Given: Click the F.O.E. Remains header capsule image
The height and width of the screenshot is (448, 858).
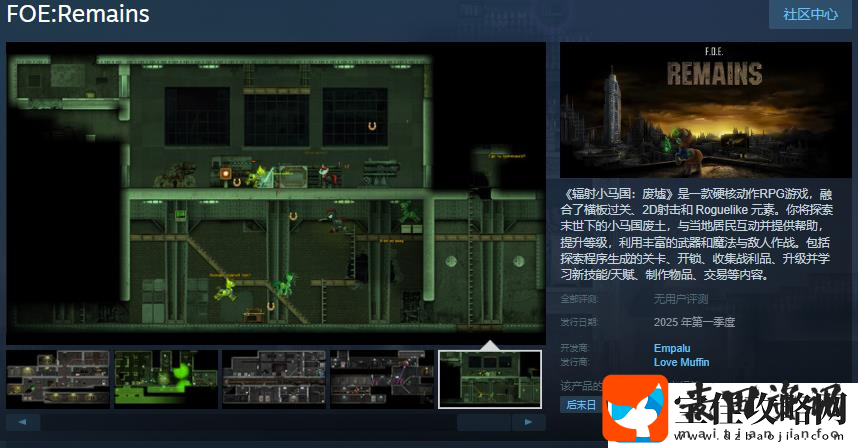Looking at the screenshot, I should pyautogui.click(x=705, y=110).
